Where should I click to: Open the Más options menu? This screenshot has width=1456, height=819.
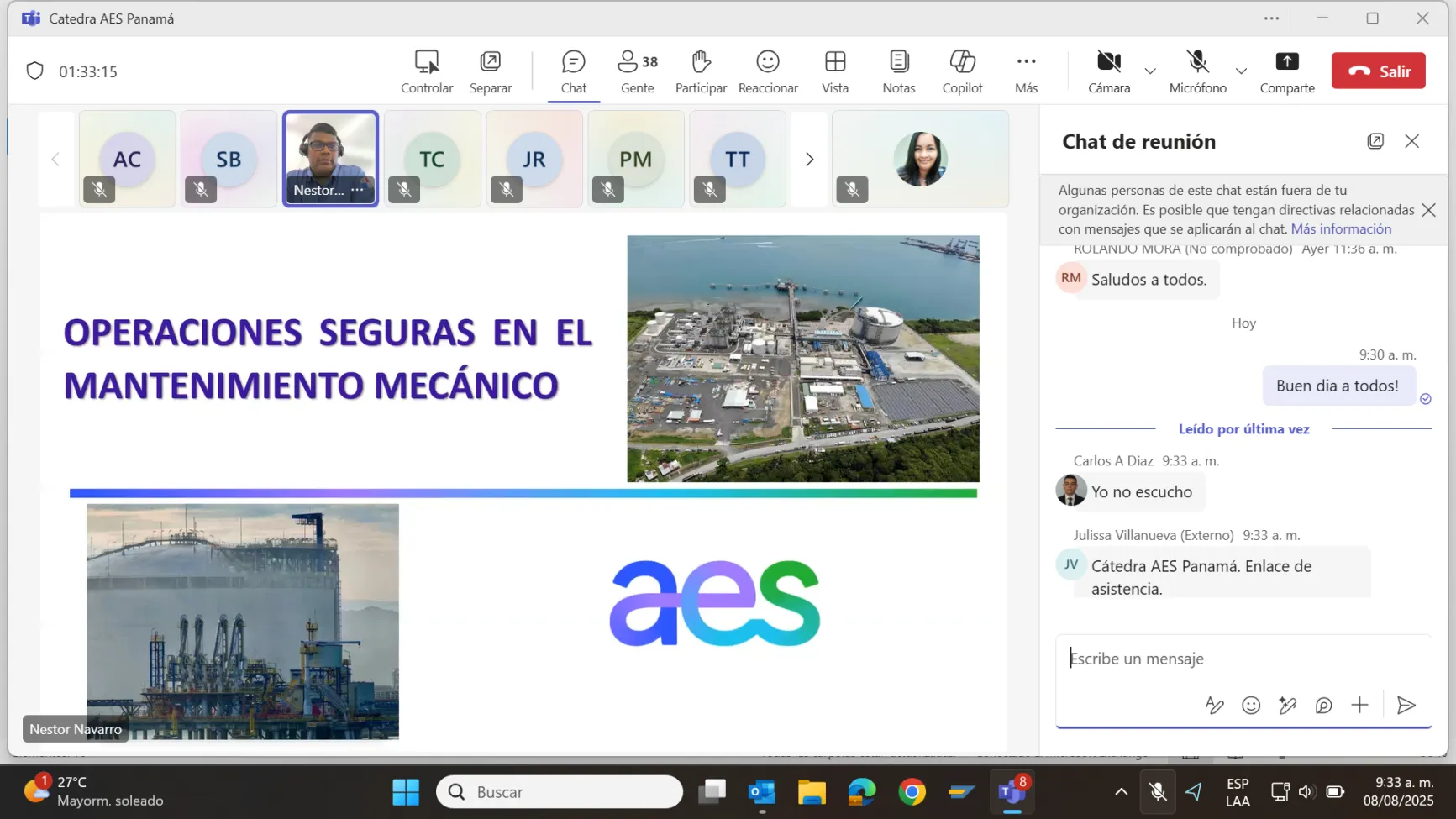click(1026, 71)
